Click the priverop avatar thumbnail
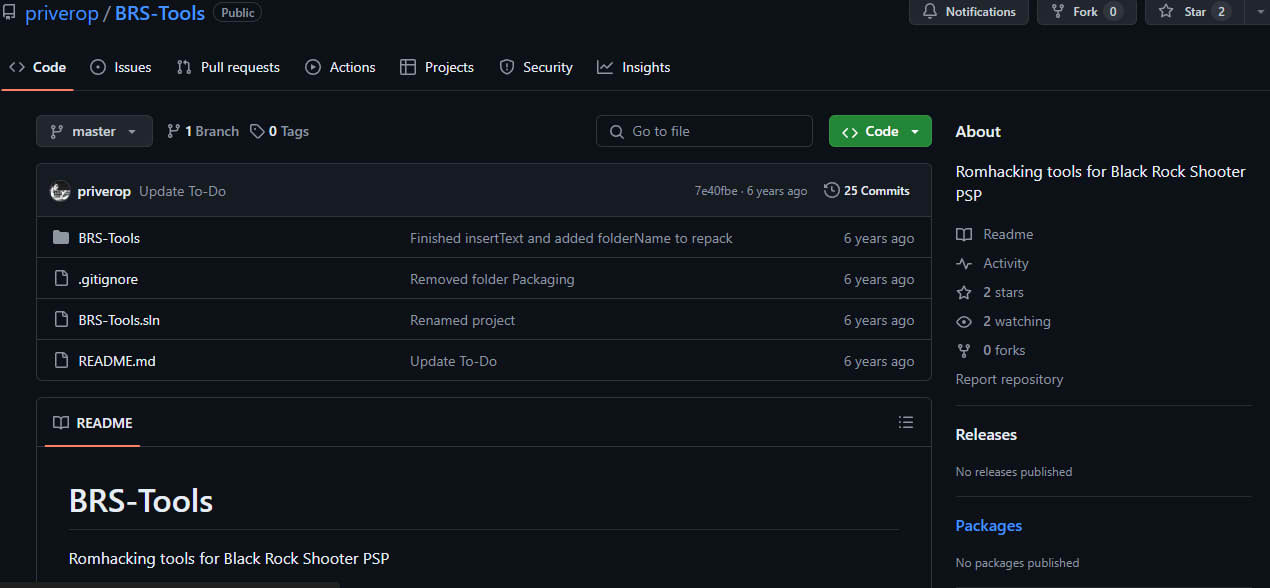Screen dimensions: 1270x588 point(60,191)
